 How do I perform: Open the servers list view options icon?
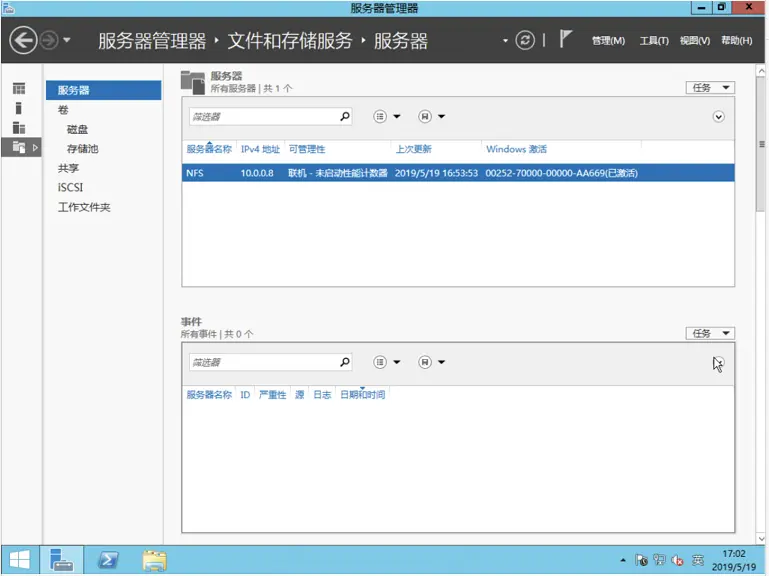pyautogui.click(x=380, y=116)
